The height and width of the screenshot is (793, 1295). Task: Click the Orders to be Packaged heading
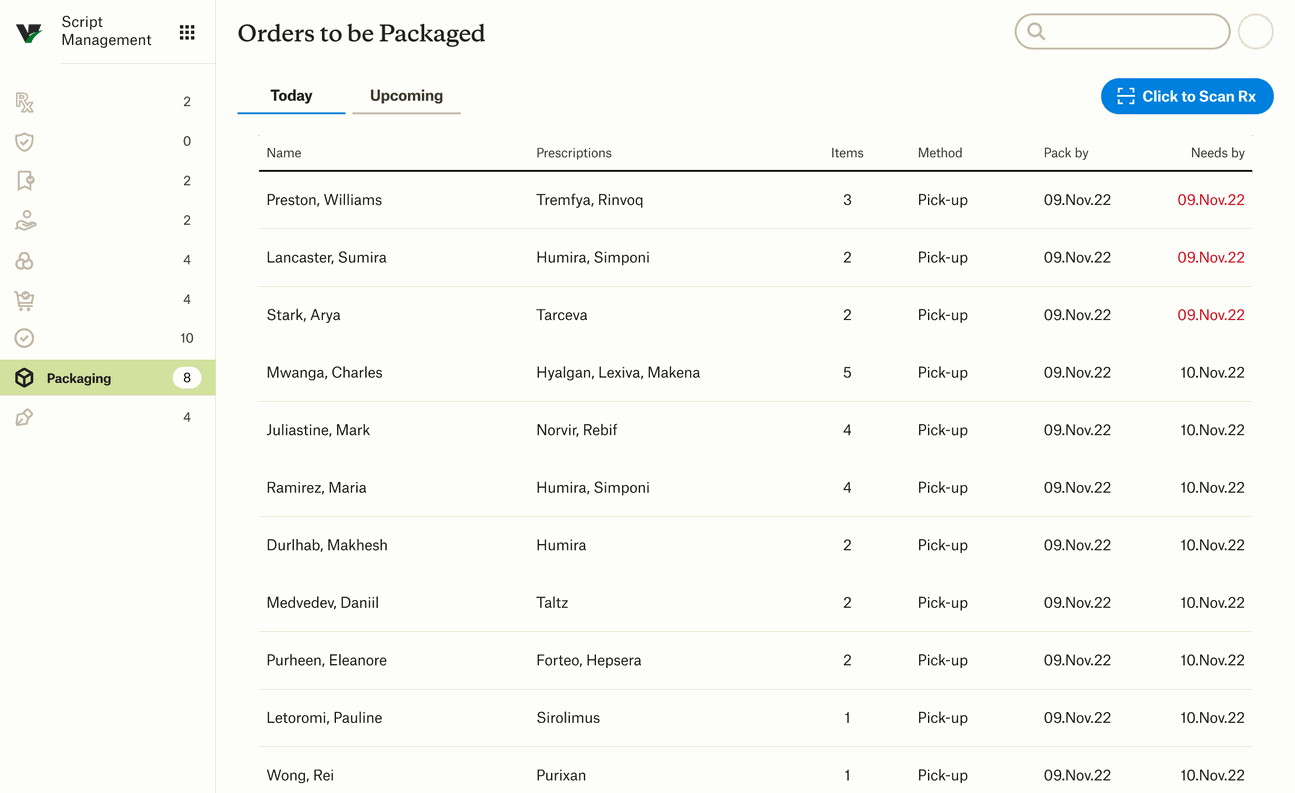click(x=361, y=33)
